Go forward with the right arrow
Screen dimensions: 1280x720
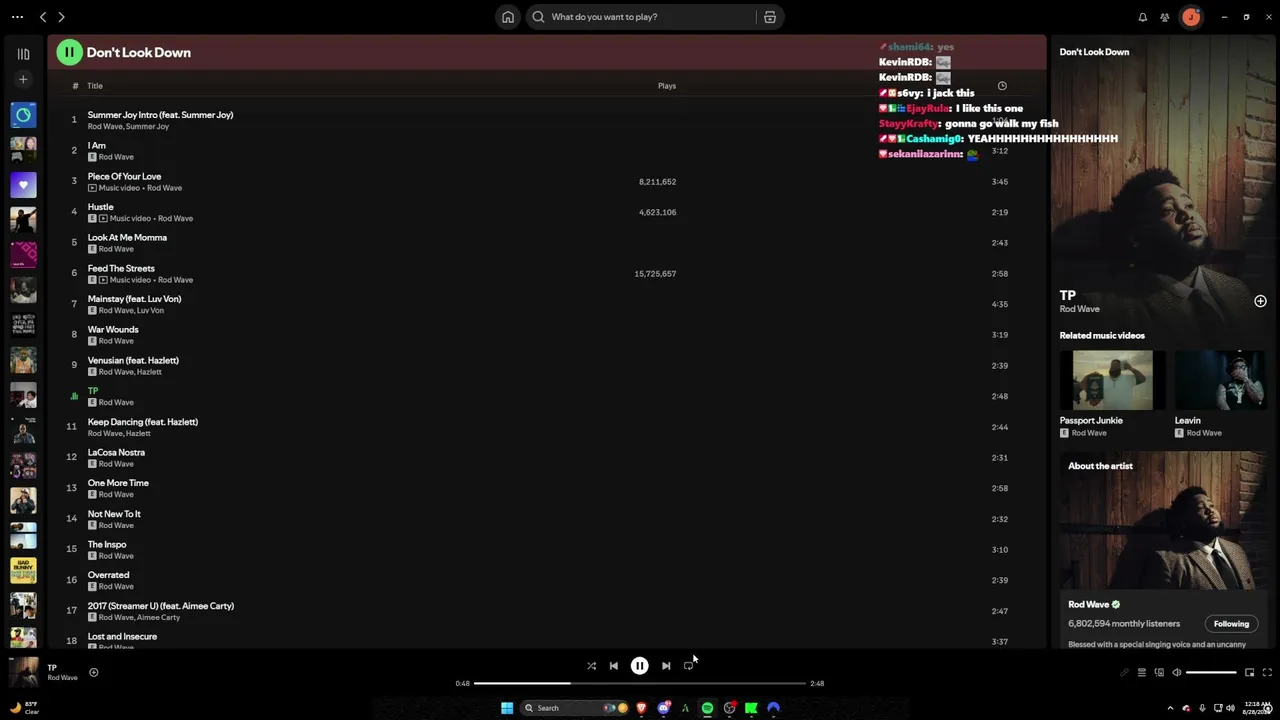(x=61, y=17)
